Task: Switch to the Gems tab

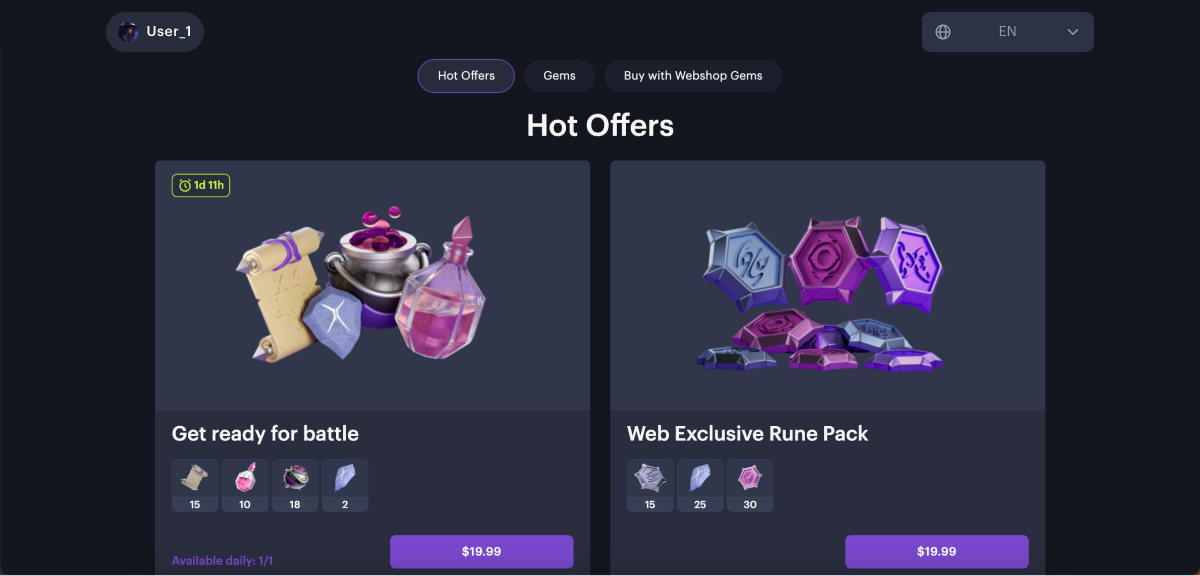Action: [559, 76]
